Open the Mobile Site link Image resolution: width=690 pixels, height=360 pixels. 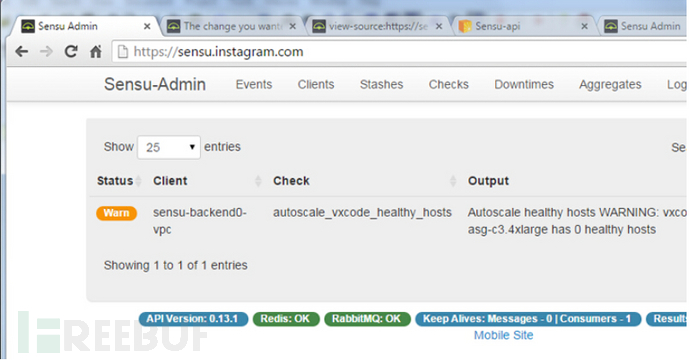[x=503, y=335]
